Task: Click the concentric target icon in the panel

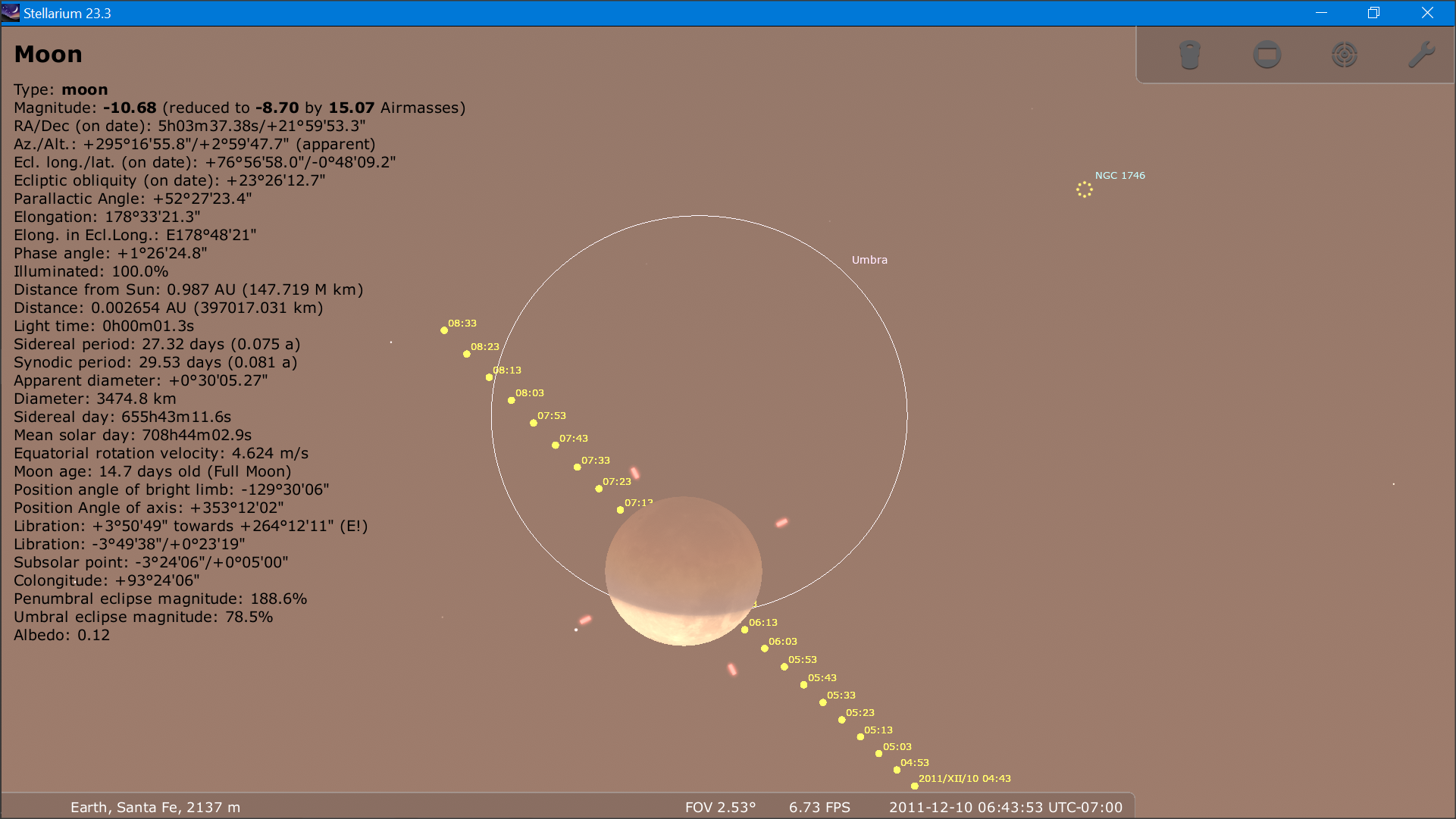Action: 1345,55
